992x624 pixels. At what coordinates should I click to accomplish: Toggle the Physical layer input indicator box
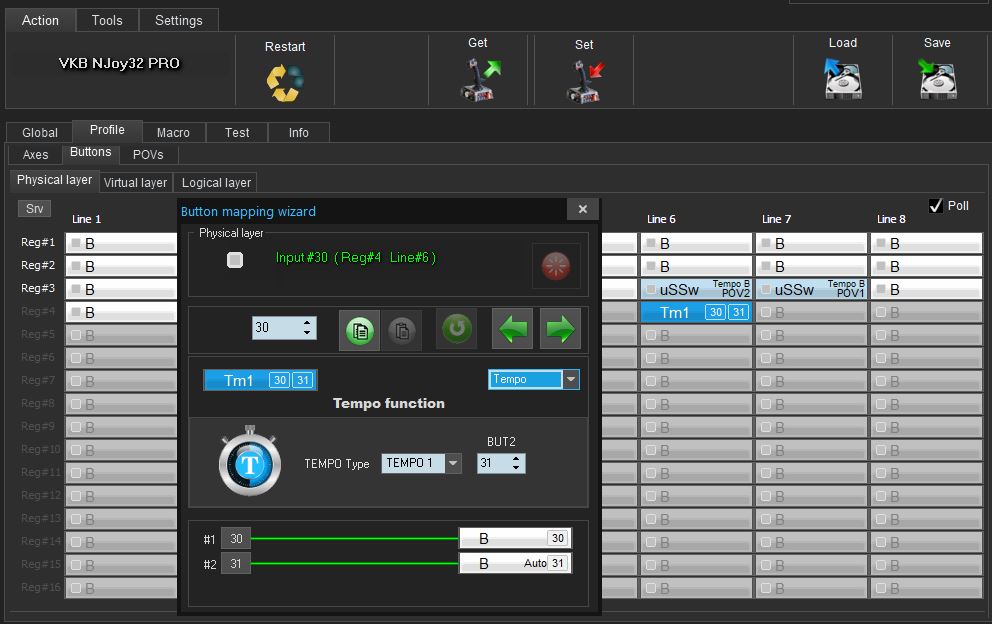235,260
